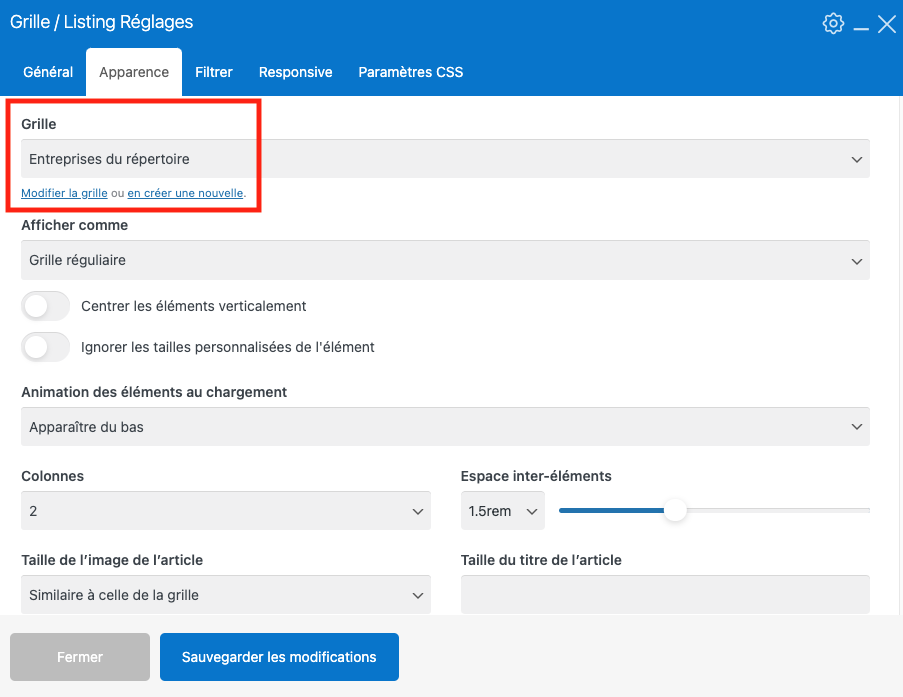Select the Apparence tab
Screen dimensions: 903x697
pyautogui.click(x=134, y=72)
